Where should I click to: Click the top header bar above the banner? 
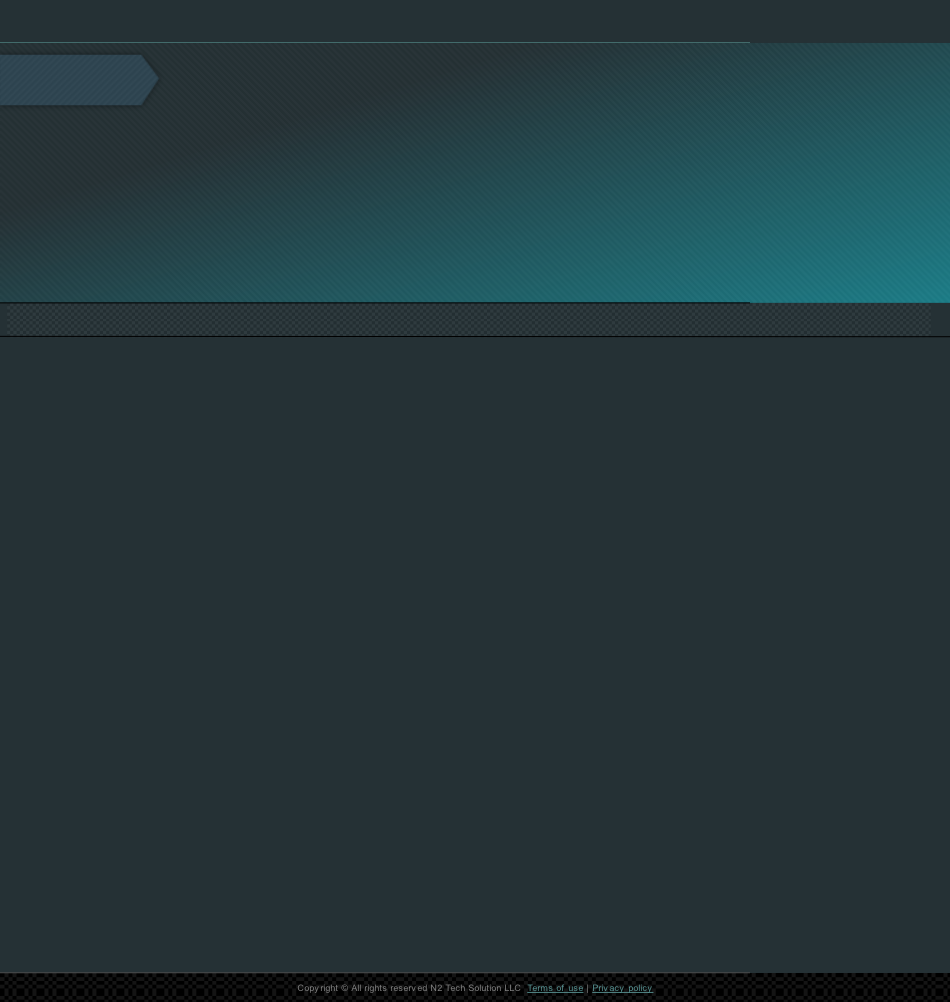[x=475, y=20]
